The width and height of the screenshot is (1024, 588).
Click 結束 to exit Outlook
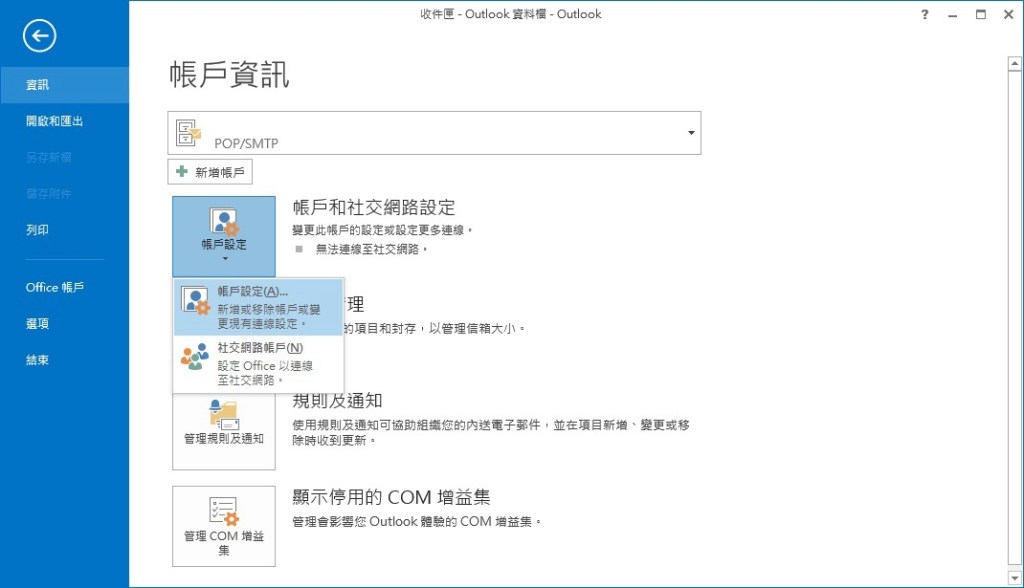[x=38, y=359]
